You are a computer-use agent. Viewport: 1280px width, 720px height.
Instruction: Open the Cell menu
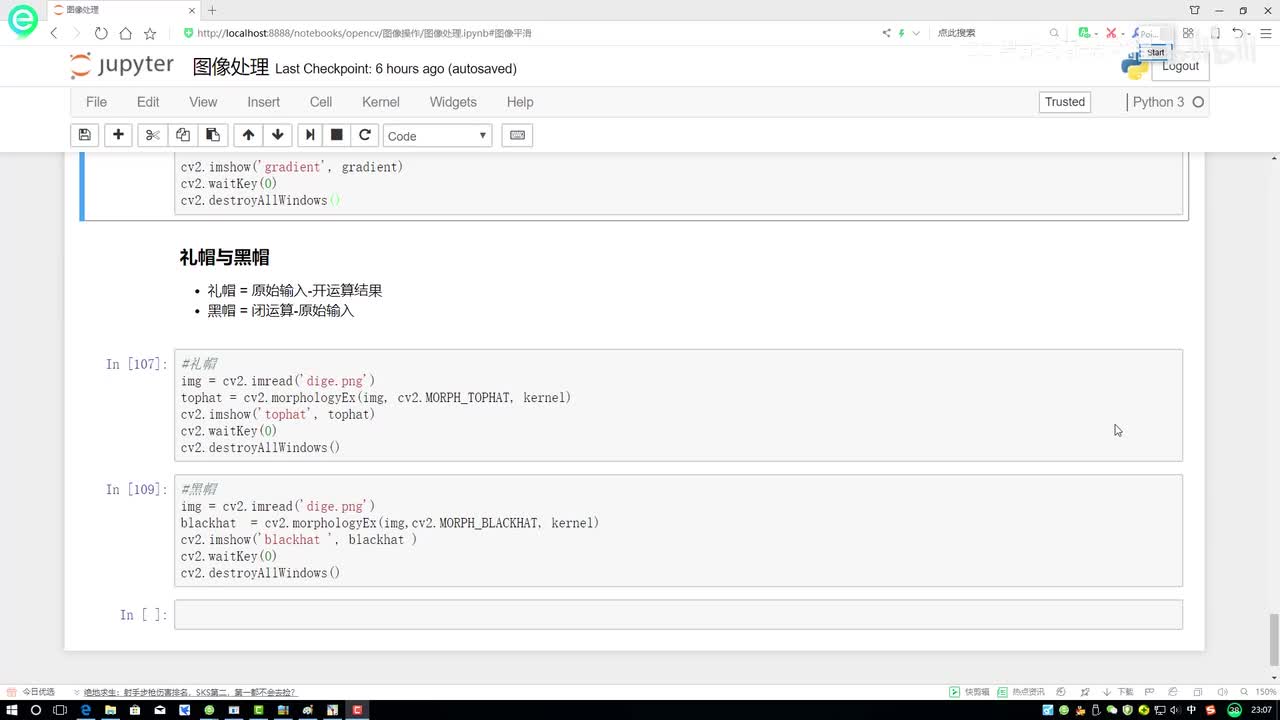(321, 102)
